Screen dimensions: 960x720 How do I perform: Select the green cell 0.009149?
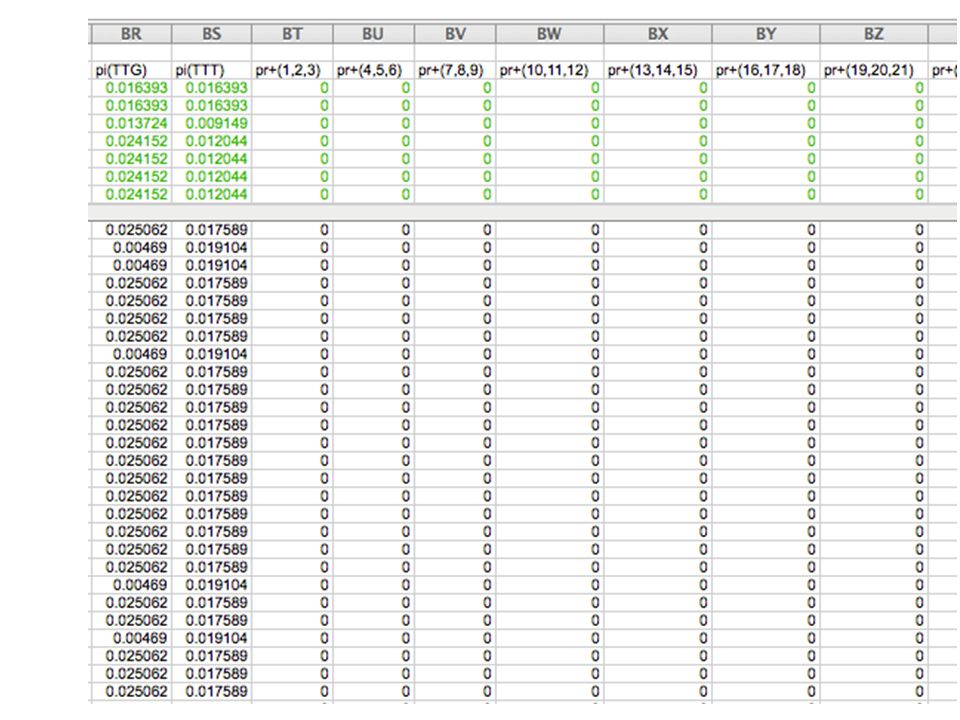click(211, 123)
